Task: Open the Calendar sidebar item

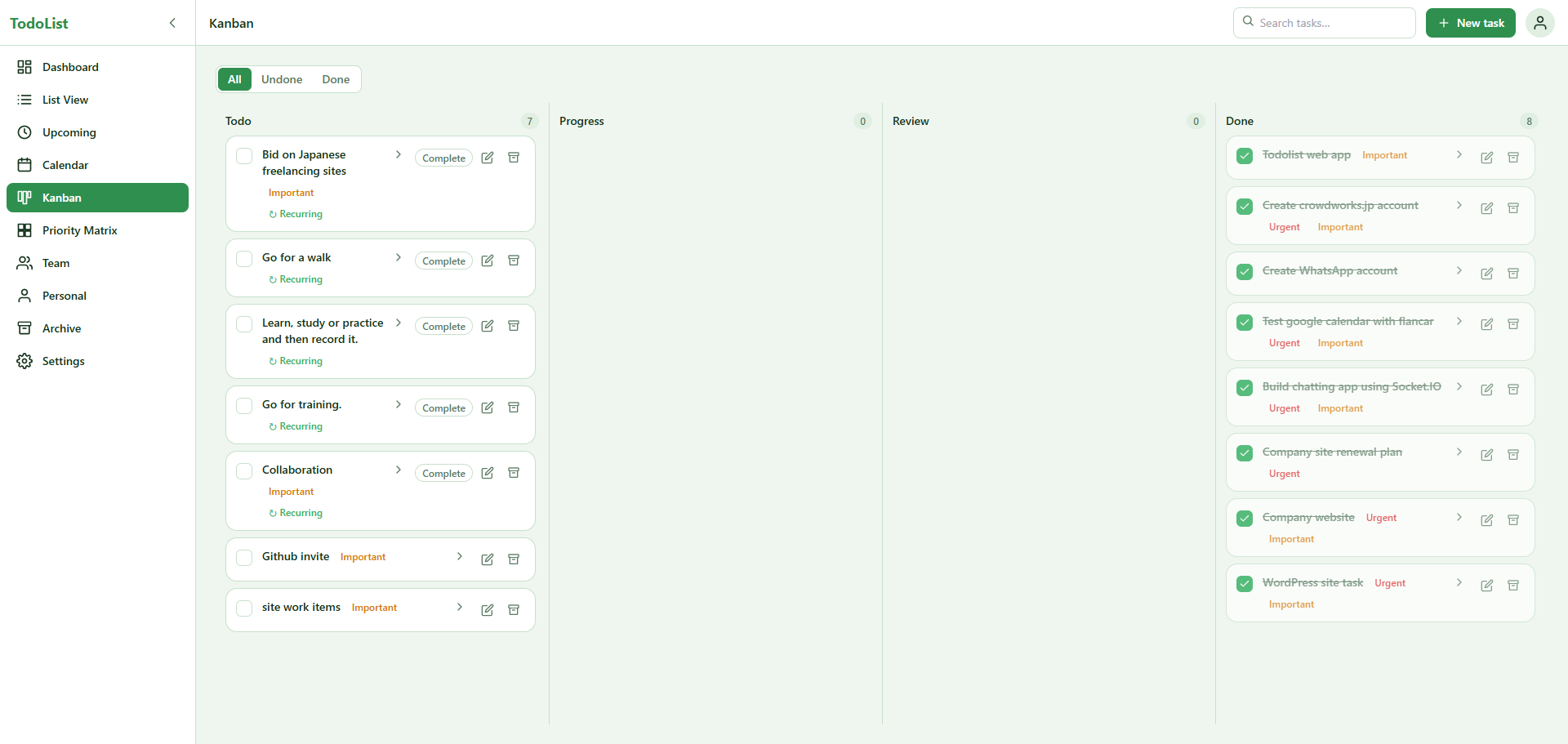Action: coord(97,165)
